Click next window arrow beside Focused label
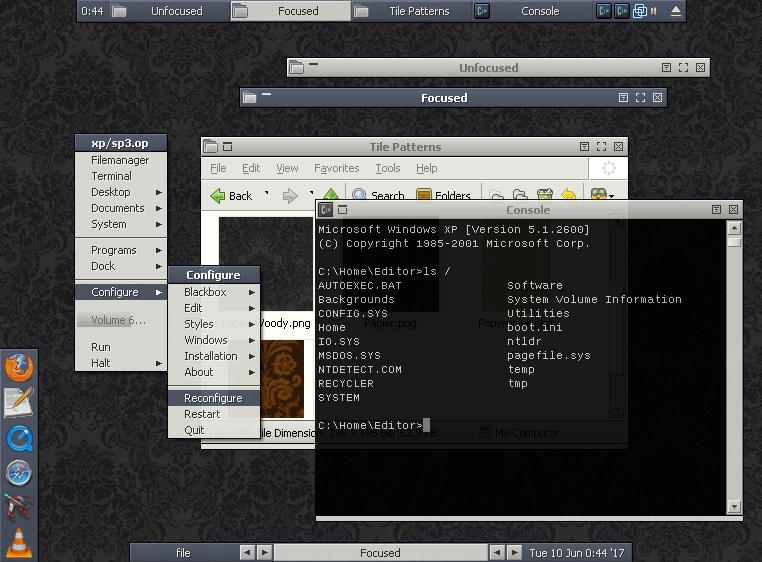The height and width of the screenshot is (562, 762). click(x=515, y=552)
